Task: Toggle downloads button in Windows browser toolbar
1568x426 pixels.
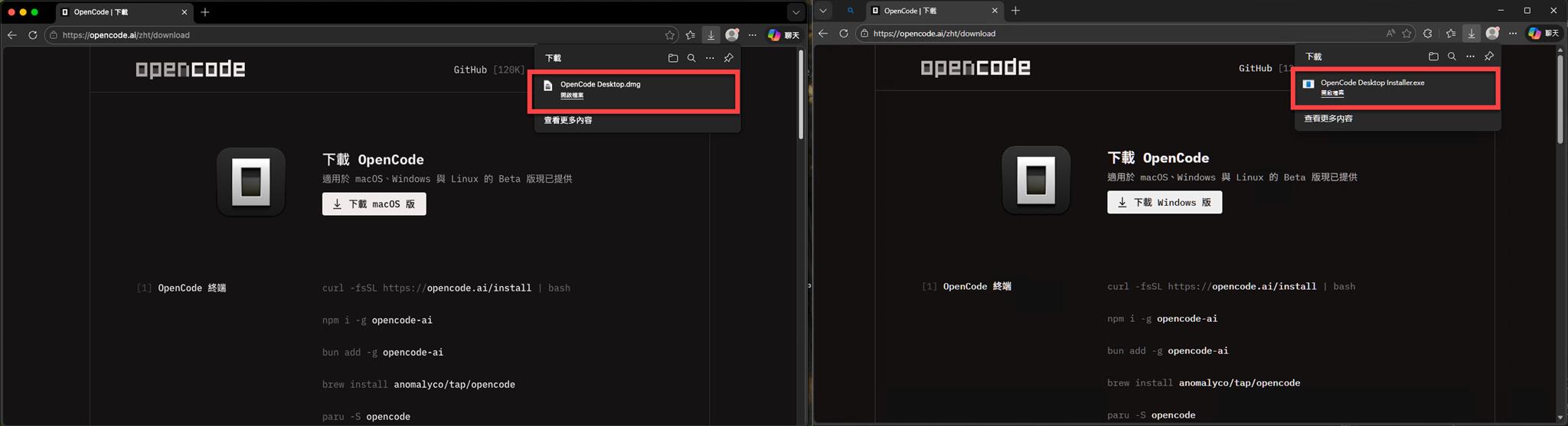Action: click(1471, 34)
